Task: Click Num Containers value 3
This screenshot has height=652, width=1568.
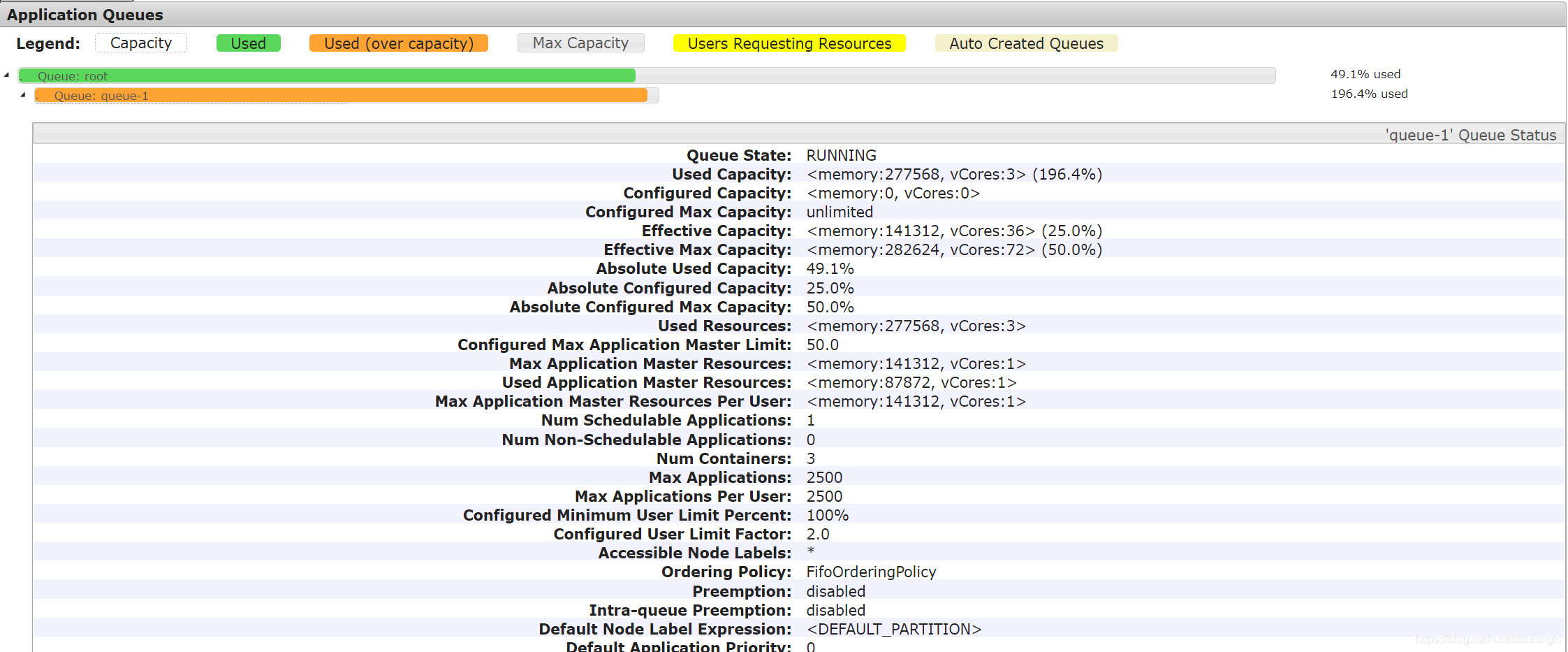Action: coord(810,458)
